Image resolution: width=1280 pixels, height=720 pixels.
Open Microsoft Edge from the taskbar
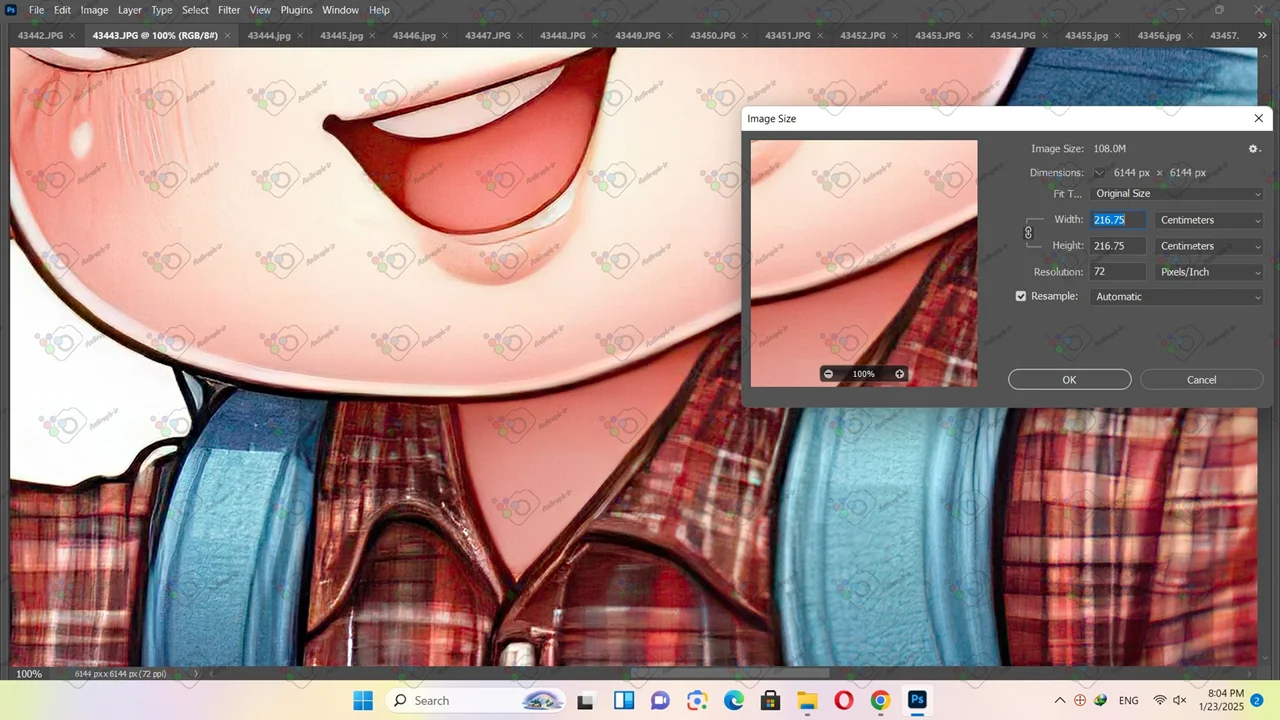pos(734,701)
